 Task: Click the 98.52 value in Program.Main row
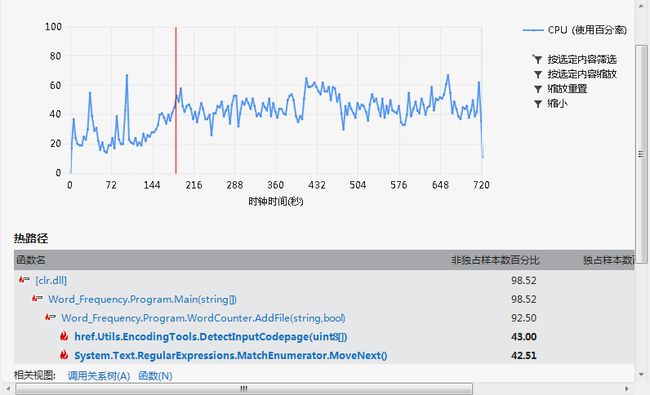(x=524, y=299)
